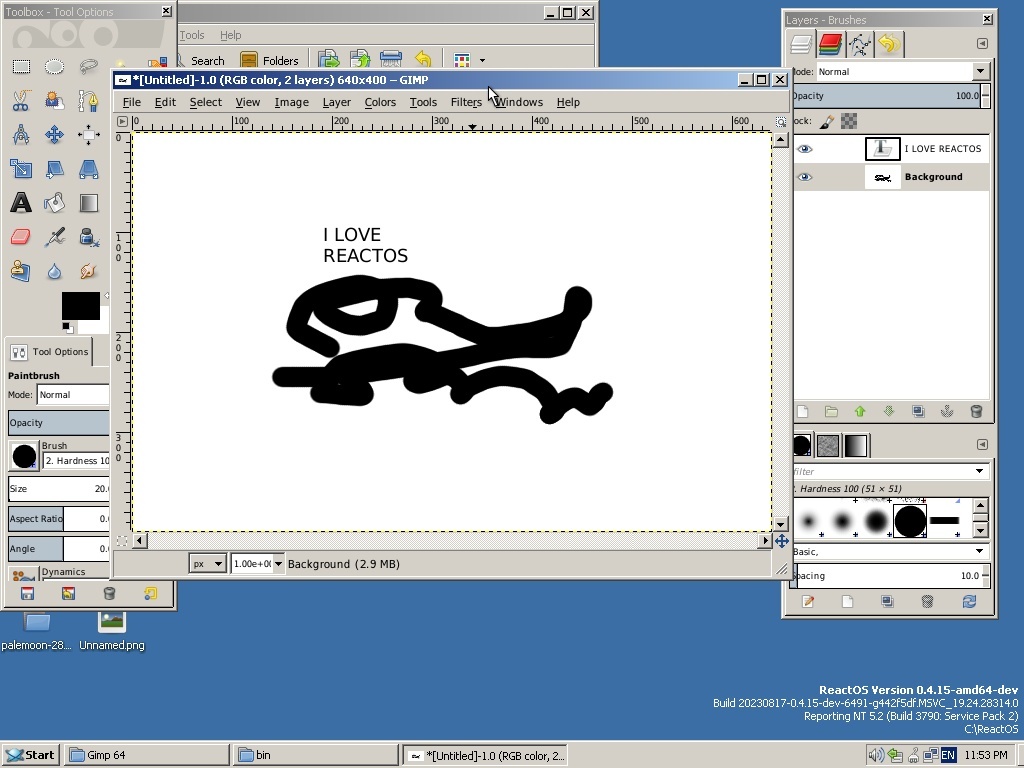Delete the layer using trash icon
Screen dimensions: 1024x768
coord(976,411)
